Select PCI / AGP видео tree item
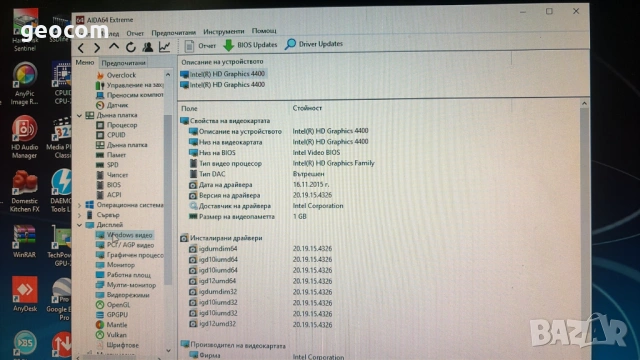Image resolution: width=640 pixels, height=360 pixels. (125, 245)
